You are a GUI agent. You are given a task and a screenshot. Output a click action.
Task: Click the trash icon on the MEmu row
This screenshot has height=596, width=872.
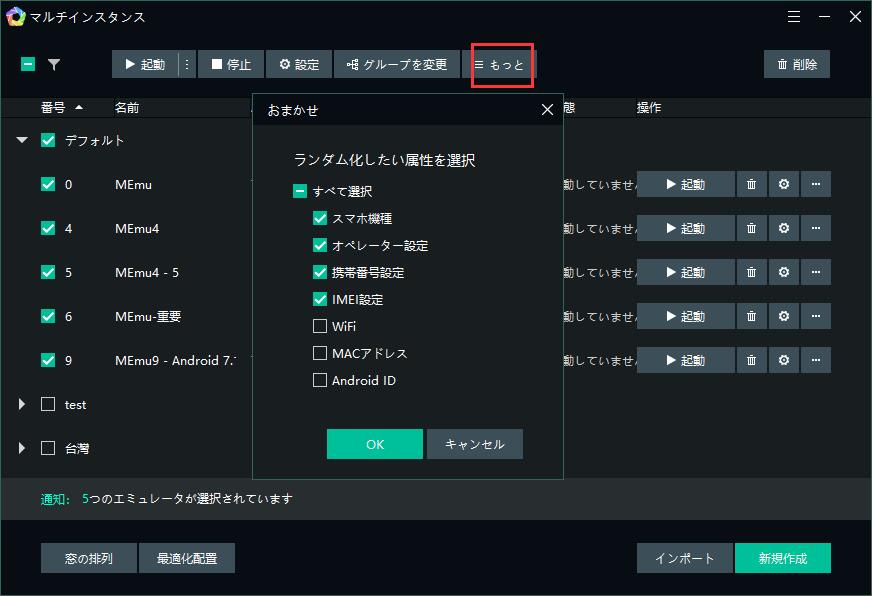click(751, 184)
